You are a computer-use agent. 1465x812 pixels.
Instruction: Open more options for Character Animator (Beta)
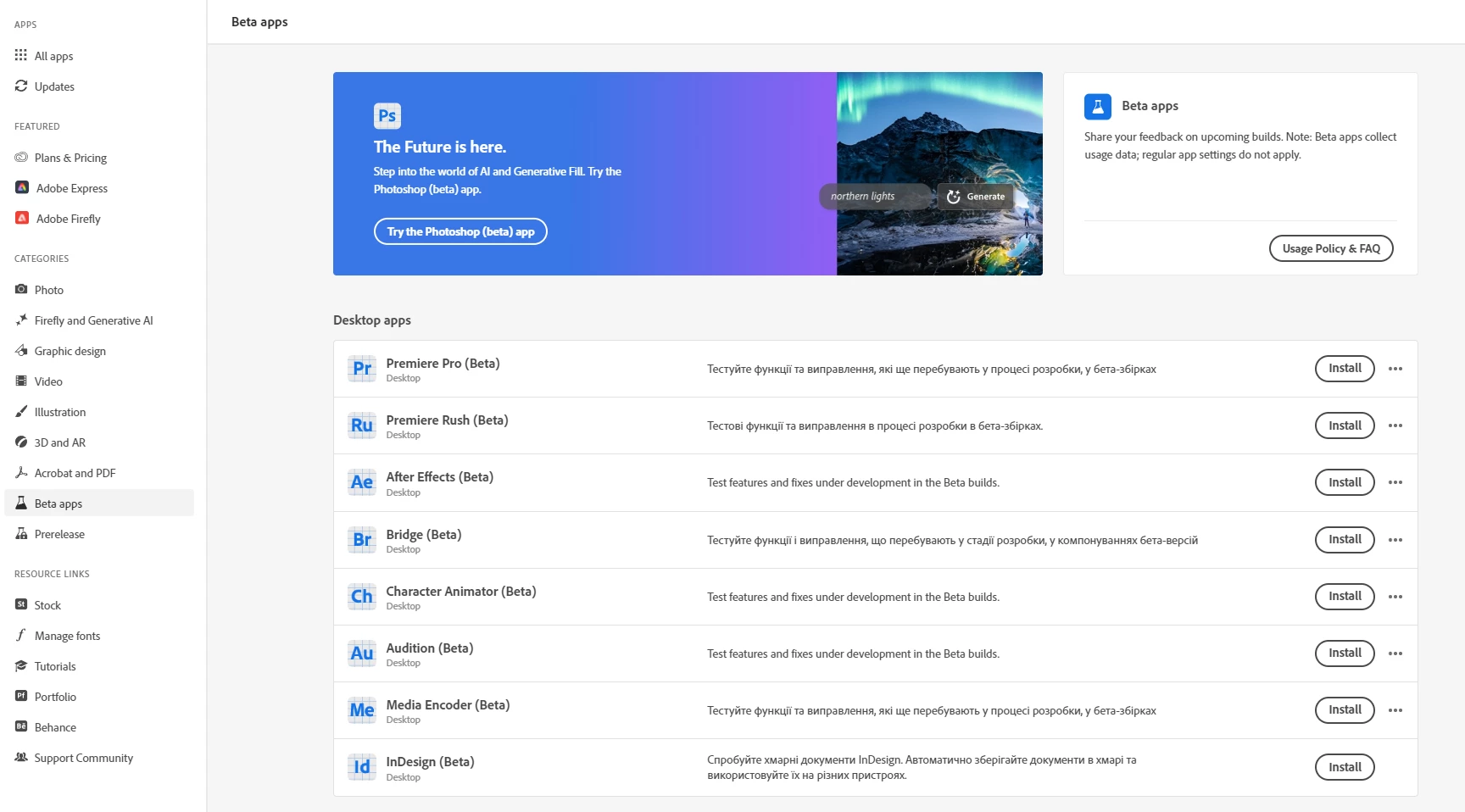[1395, 597]
